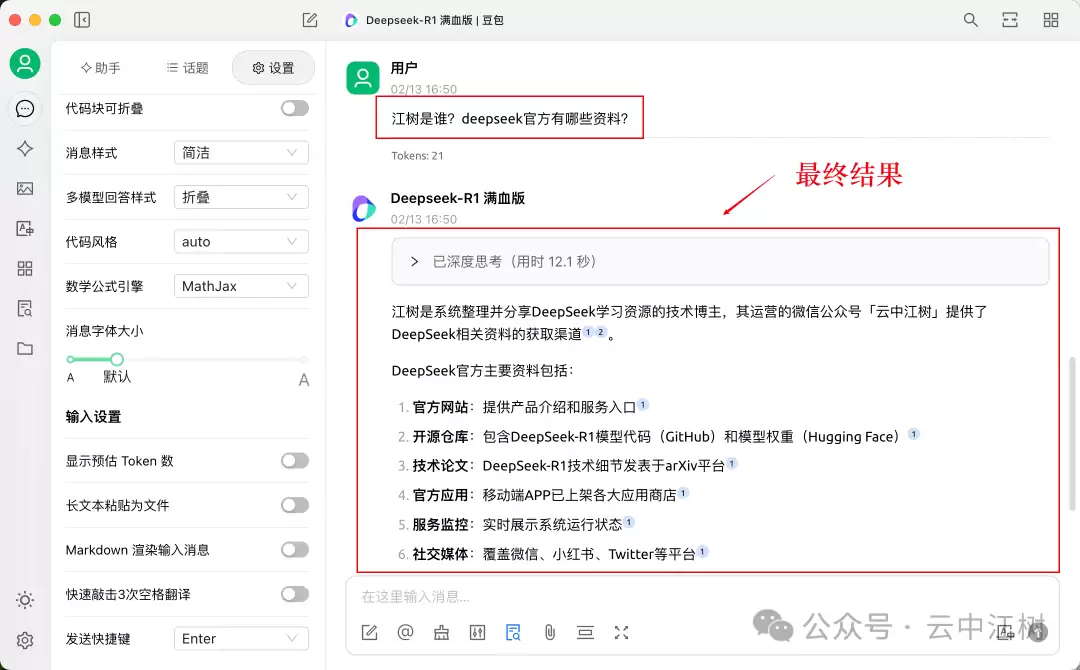
Task: Create a new topic from the top-bar edit icon
Action: 310,20
